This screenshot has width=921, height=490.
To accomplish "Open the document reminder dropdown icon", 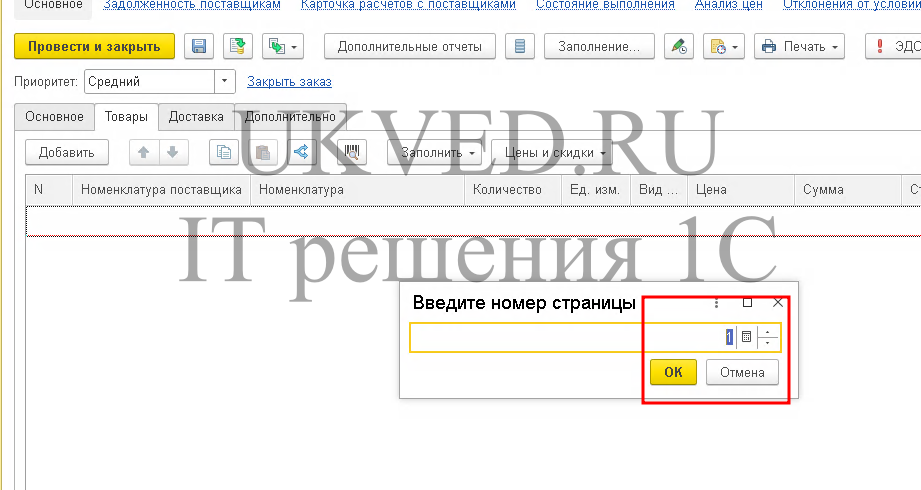I will [724, 46].
